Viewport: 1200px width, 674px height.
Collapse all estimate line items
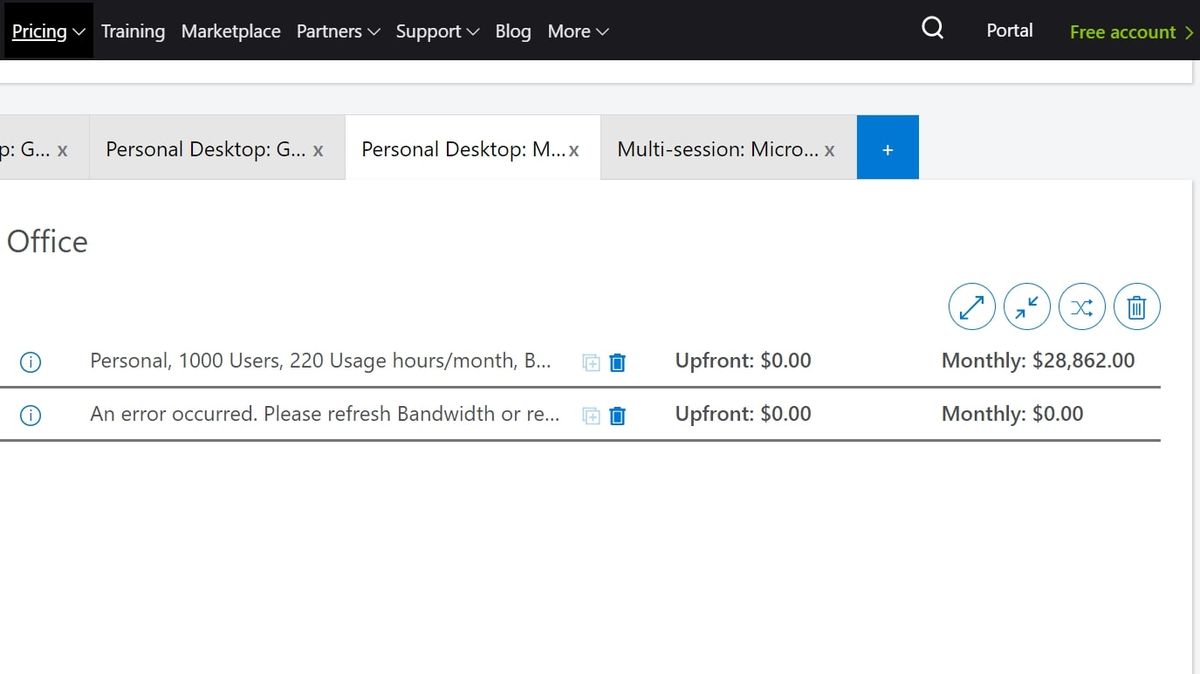coord(1026,306)
